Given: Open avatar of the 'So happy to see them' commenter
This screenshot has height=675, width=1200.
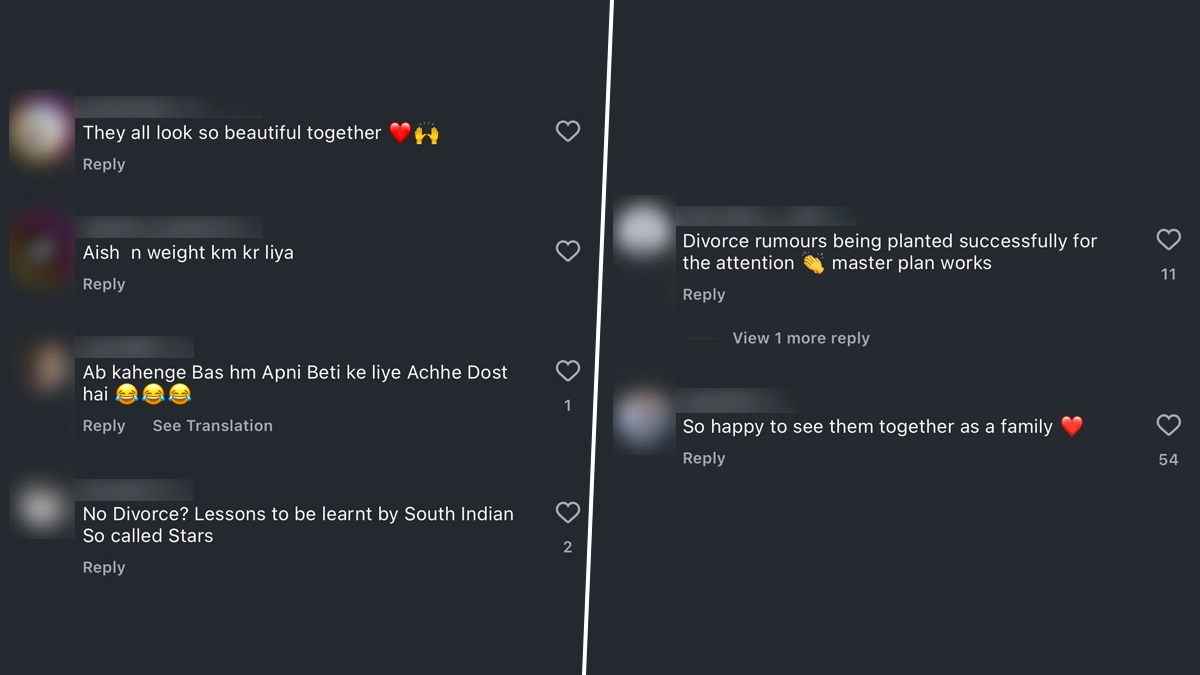Looking at the screenshot, I should pos(642,419).
